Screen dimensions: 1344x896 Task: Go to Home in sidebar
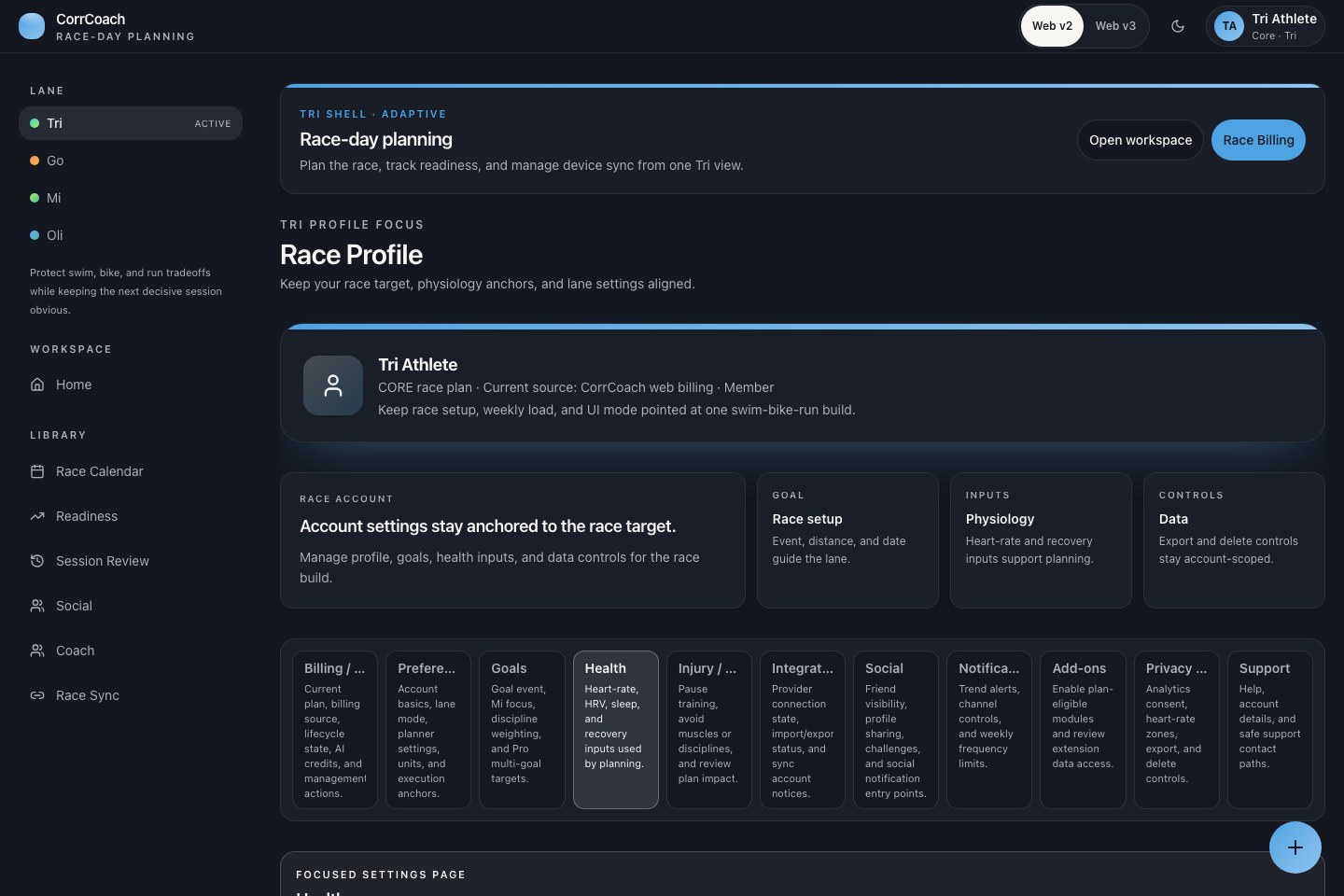(131, 385)
